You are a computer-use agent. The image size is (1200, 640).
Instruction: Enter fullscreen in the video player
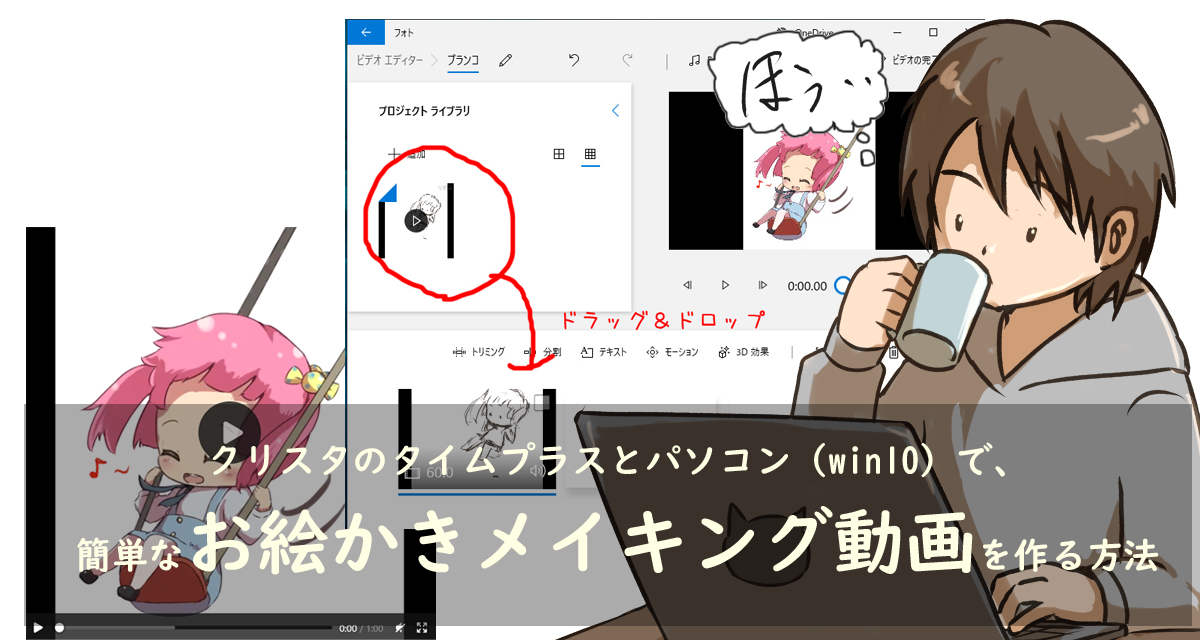[x=422, y=628]
